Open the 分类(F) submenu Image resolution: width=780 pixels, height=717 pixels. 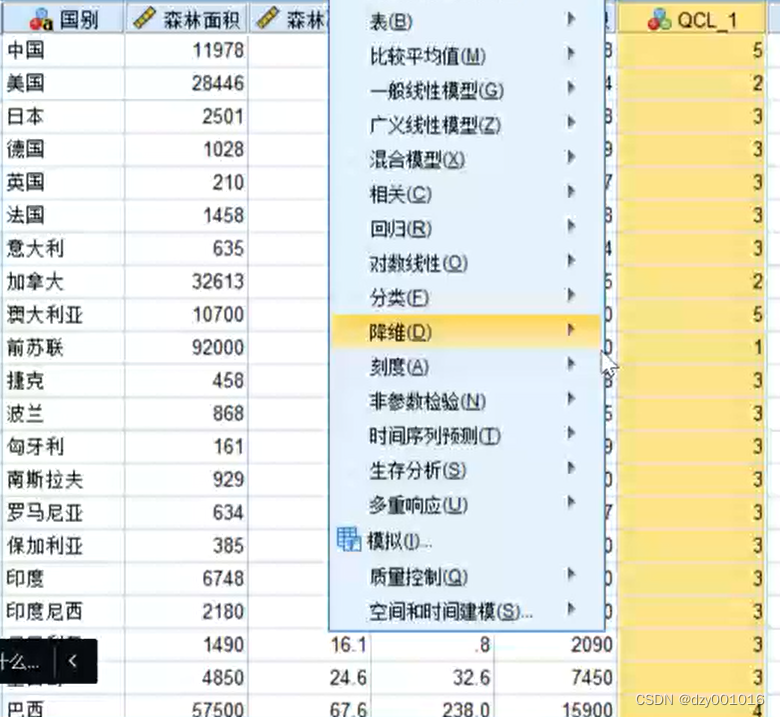(x=467, y=298)
